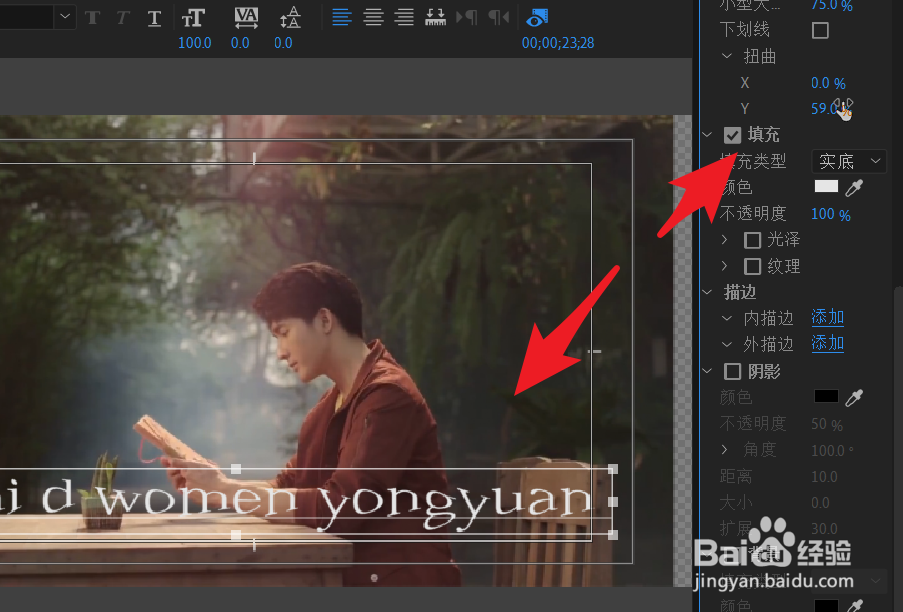Add an inner stroke via 添加
Image resolution: width=903 pixels, height=612 pixels.
point(828,317)
